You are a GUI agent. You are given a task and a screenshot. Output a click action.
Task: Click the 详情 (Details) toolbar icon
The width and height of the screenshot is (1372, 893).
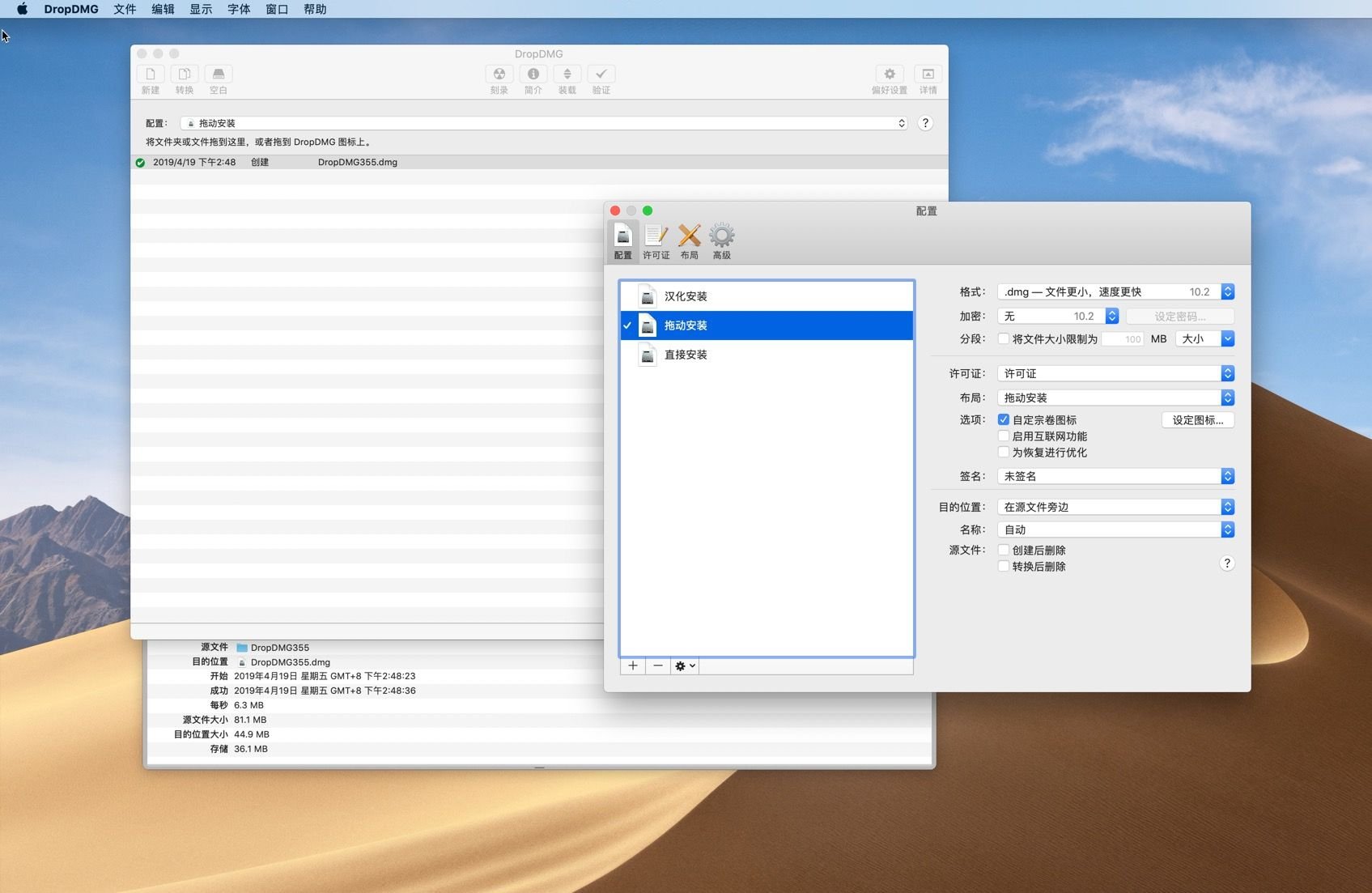928,74
